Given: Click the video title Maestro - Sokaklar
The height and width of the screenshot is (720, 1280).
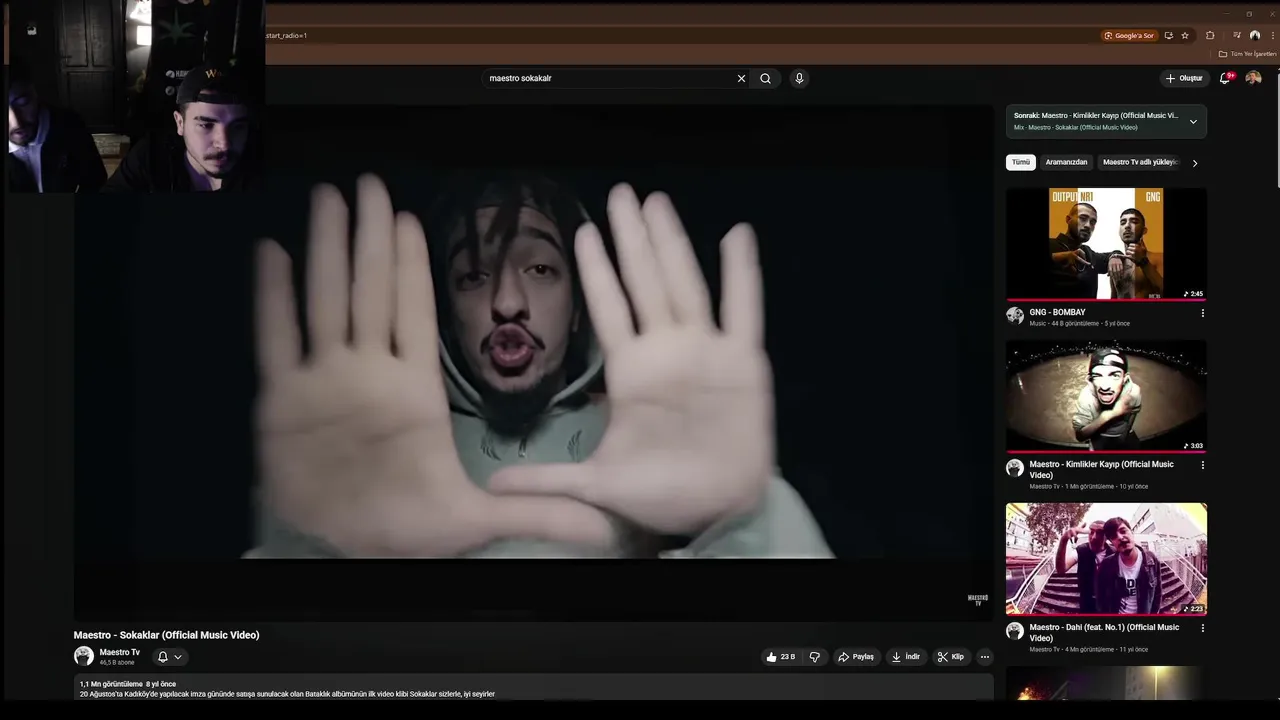Looking at the screenshot, I should click(x=166, y=635).
